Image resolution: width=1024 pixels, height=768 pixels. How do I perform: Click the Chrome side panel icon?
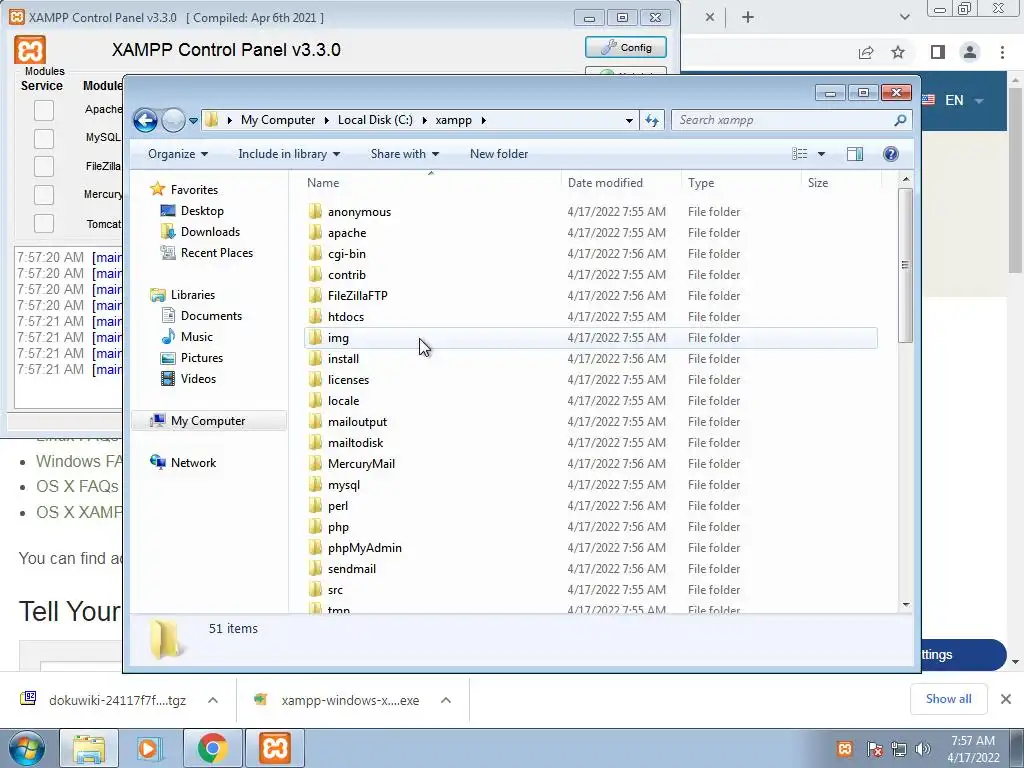tap(937, 52)
